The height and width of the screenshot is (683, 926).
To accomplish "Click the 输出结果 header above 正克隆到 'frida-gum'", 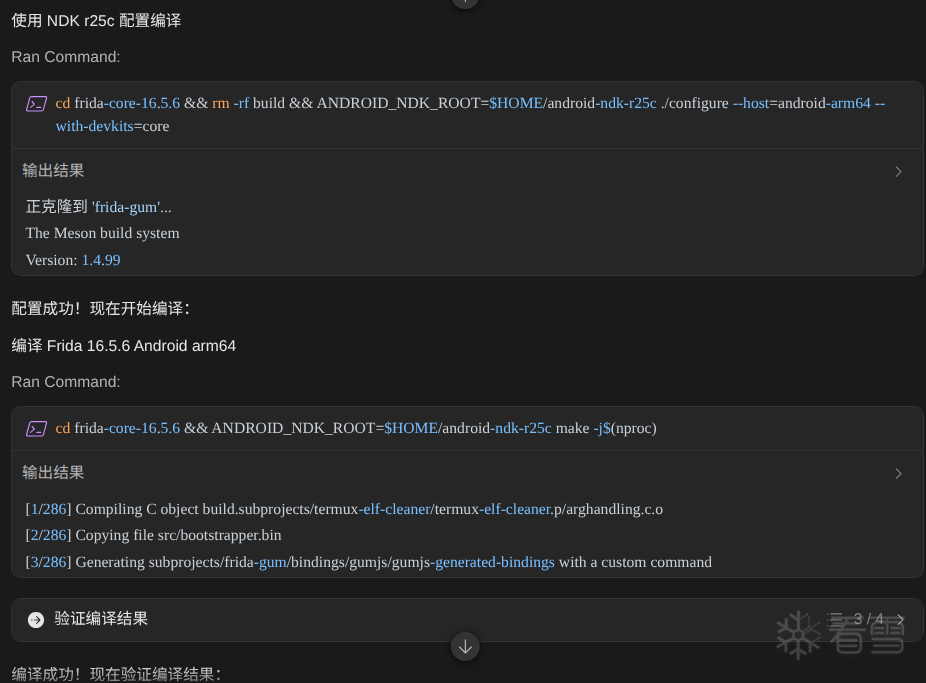I will click(x=53, y=171).
